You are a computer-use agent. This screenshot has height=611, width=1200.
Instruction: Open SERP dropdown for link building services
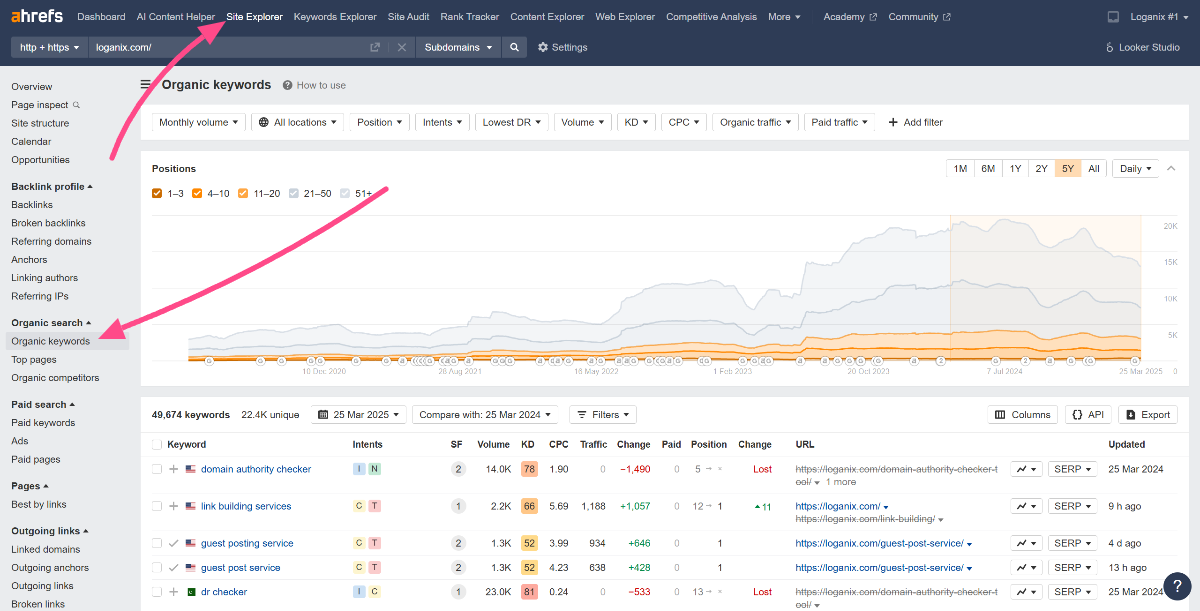pyautogui.click(x=1072, y=506)
